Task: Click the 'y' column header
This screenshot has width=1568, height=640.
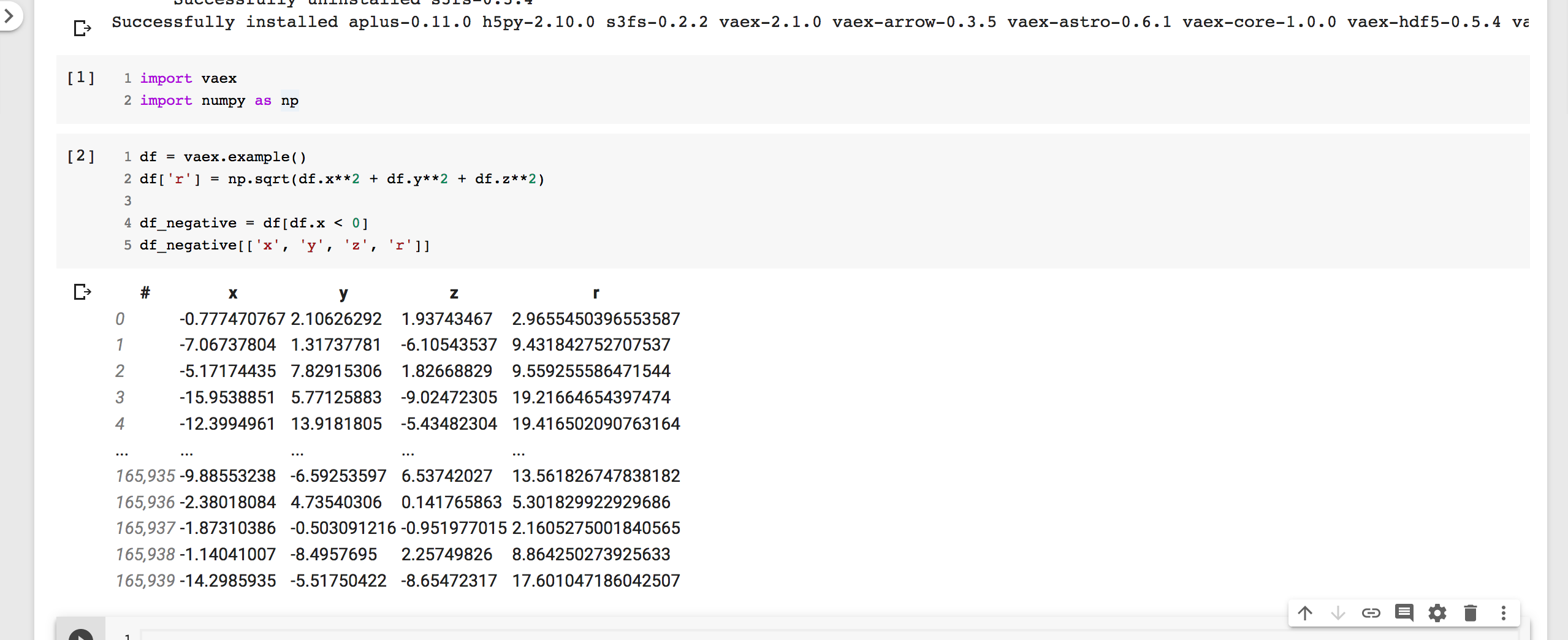Action: coord(343,294)
